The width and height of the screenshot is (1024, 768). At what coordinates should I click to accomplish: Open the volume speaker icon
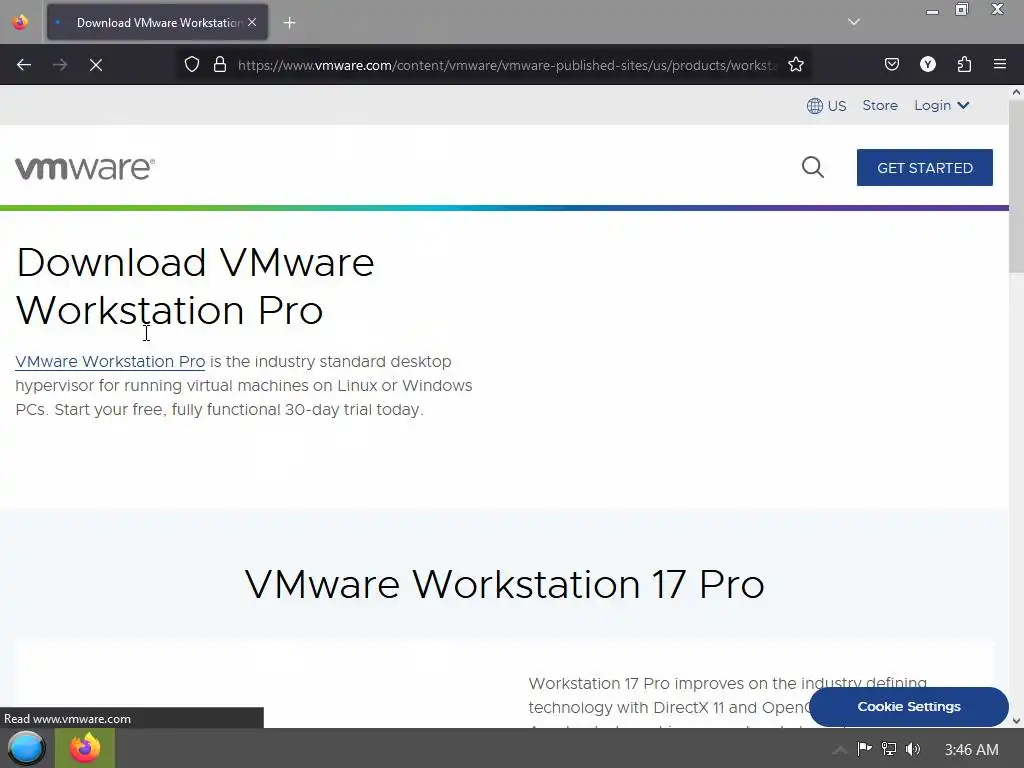pos(913,749)
